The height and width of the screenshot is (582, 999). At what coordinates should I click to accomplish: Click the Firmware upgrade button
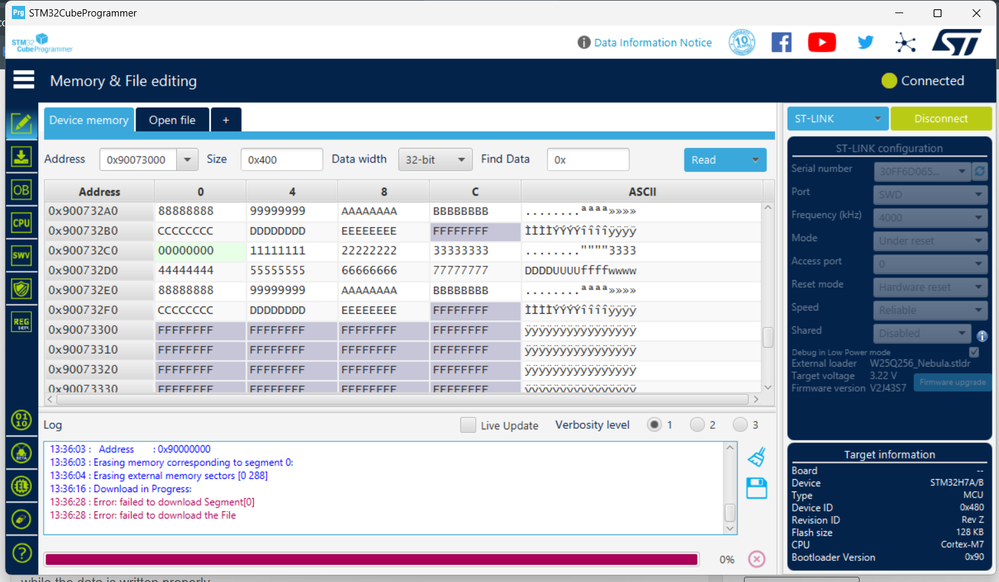pos(951,382)
